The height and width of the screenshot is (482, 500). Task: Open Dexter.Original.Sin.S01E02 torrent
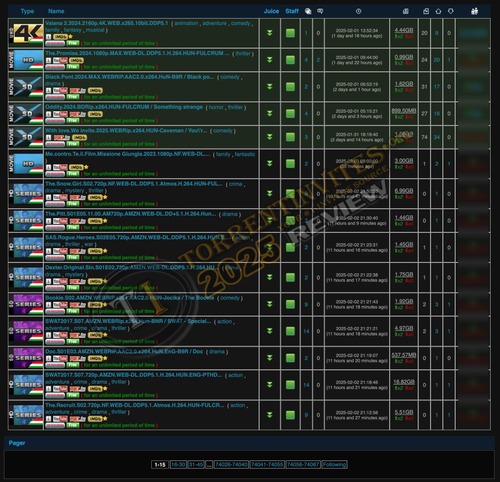132,268
